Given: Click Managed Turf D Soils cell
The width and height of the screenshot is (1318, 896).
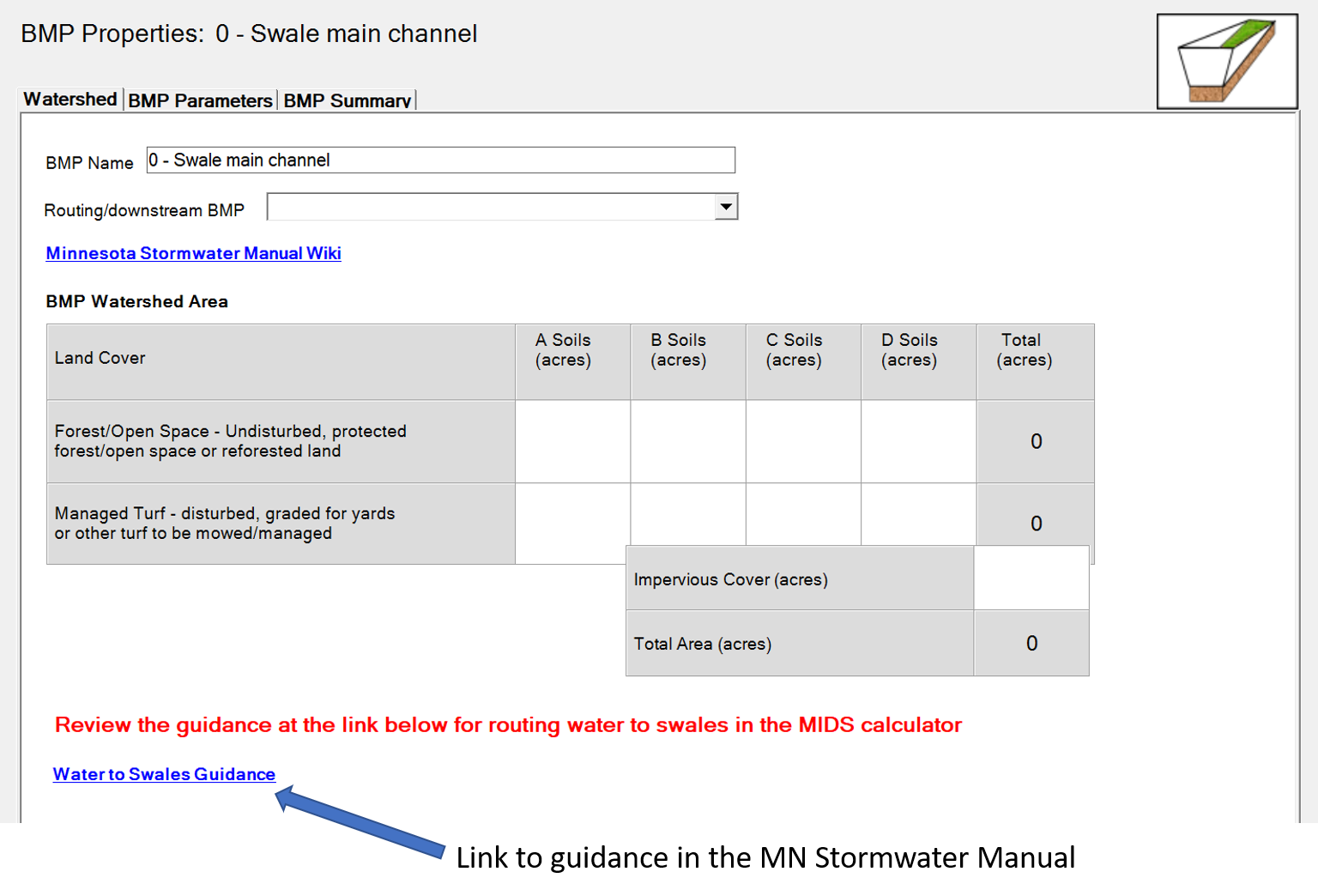Looking at the screenshot, I should [918, 514].
